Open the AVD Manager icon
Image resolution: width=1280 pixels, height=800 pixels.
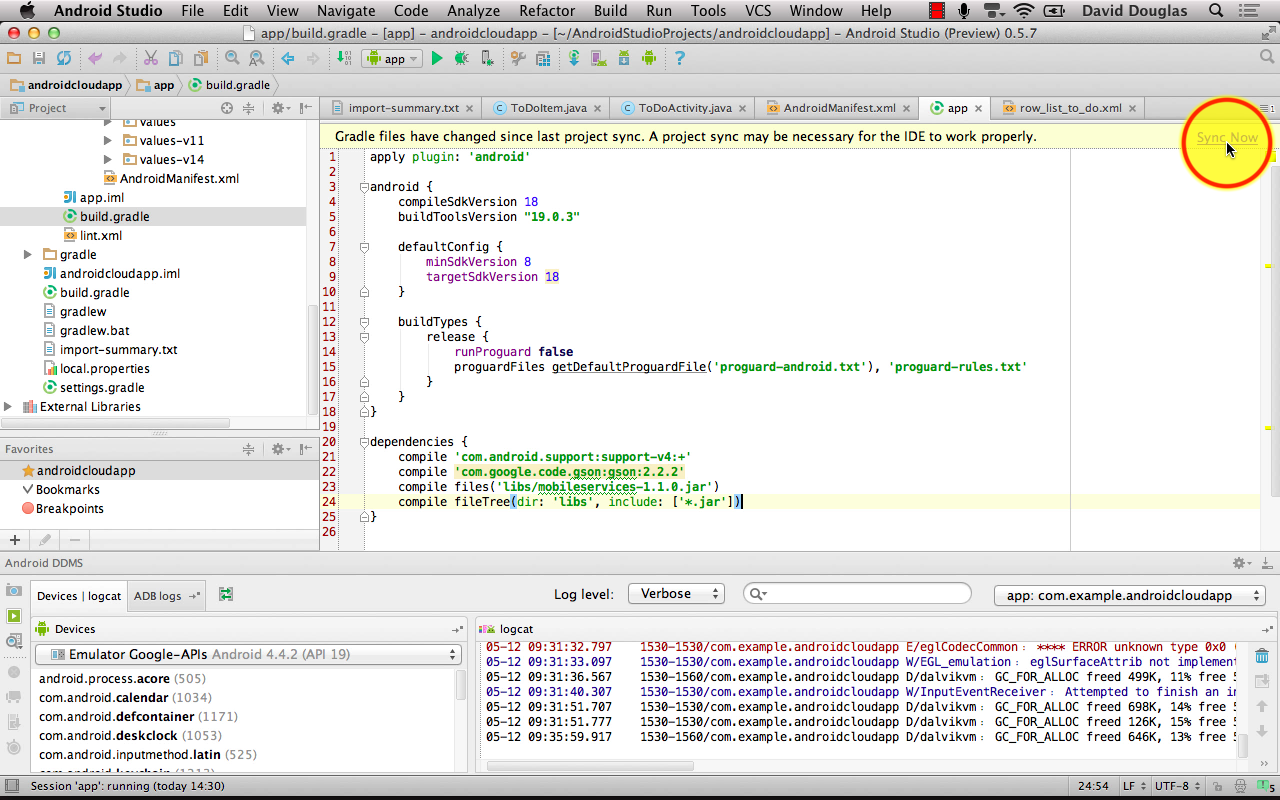pos(599,59)
